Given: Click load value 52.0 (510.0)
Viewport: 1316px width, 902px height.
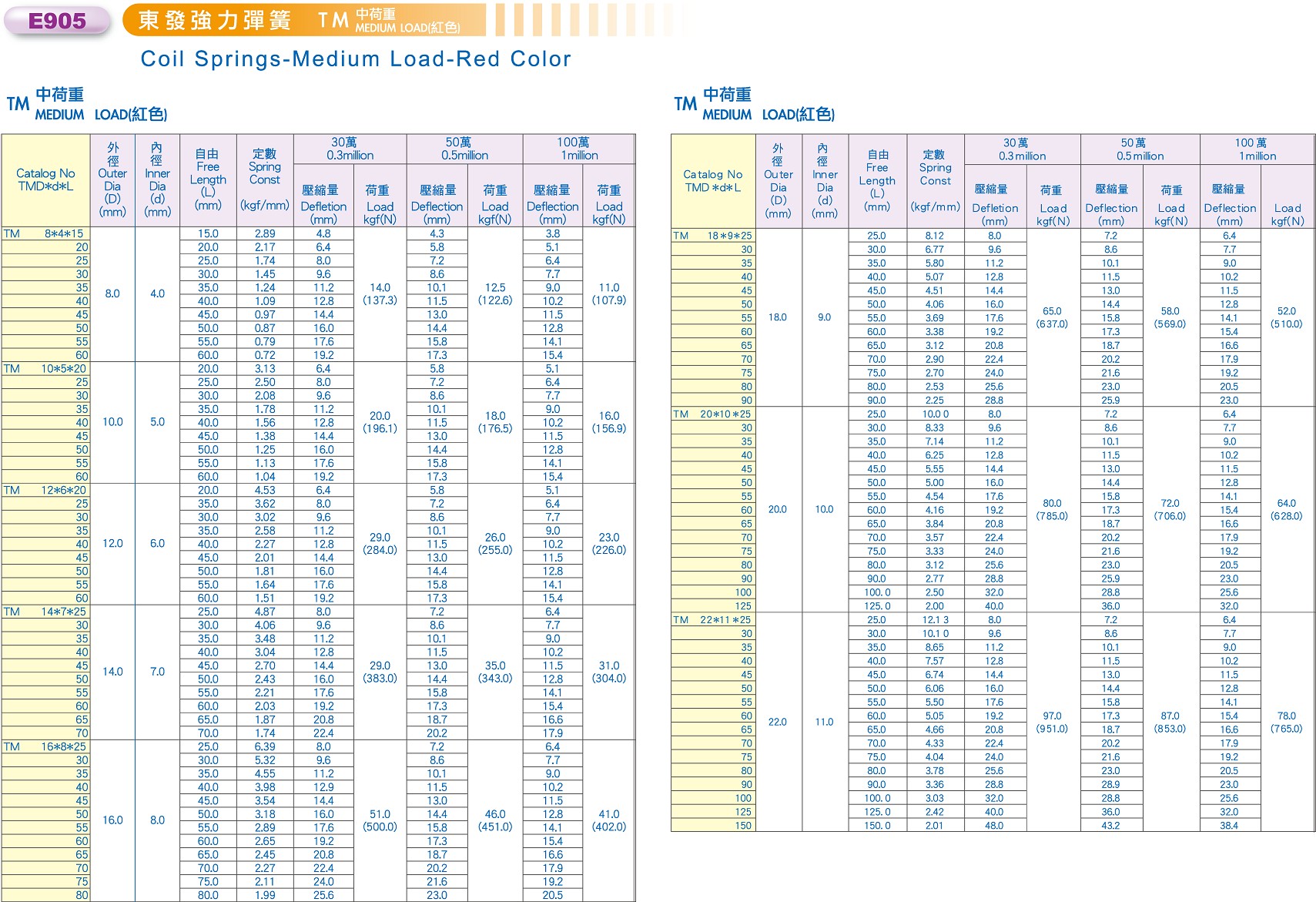Looking at the screenshot, I should pyautogui.click(x=1286, y=317).
